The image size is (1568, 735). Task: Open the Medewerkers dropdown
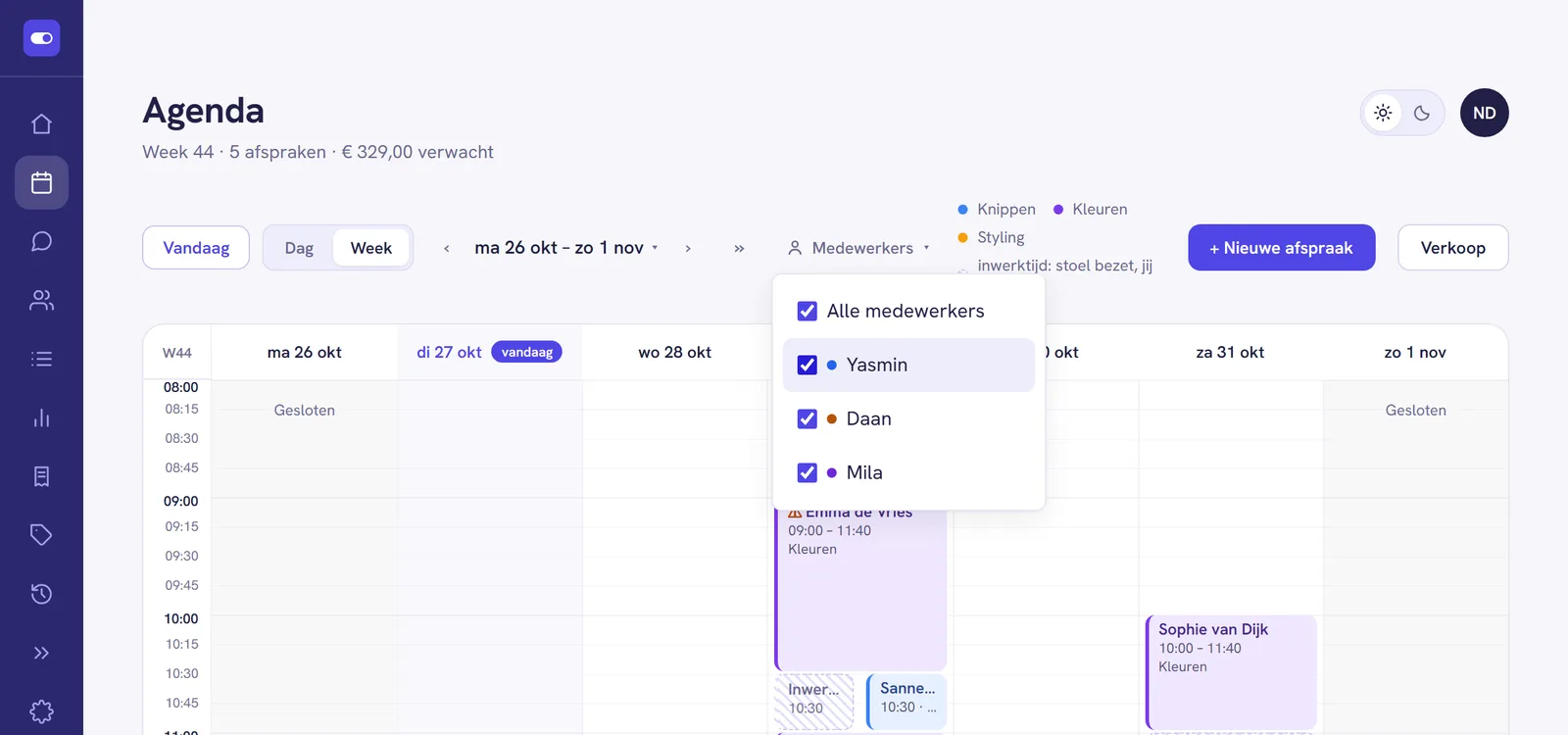pyautogui.click(x=858, y=248)
